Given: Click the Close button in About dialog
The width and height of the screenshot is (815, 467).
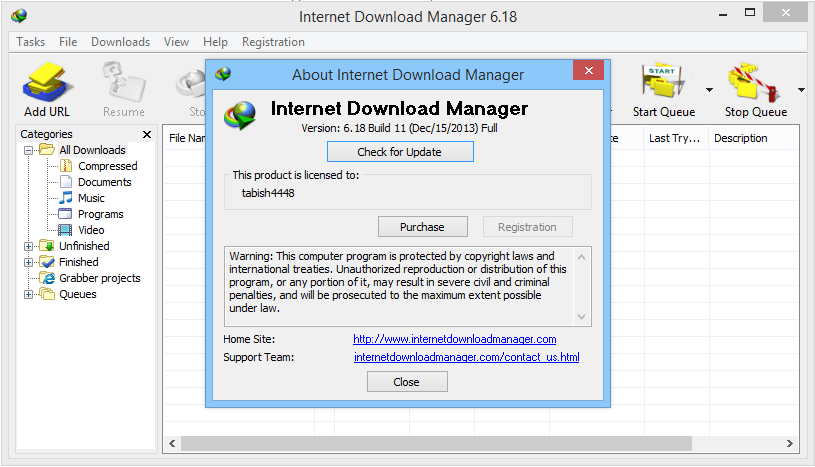Looking at the screenshot, I should (x=407, y=382).
